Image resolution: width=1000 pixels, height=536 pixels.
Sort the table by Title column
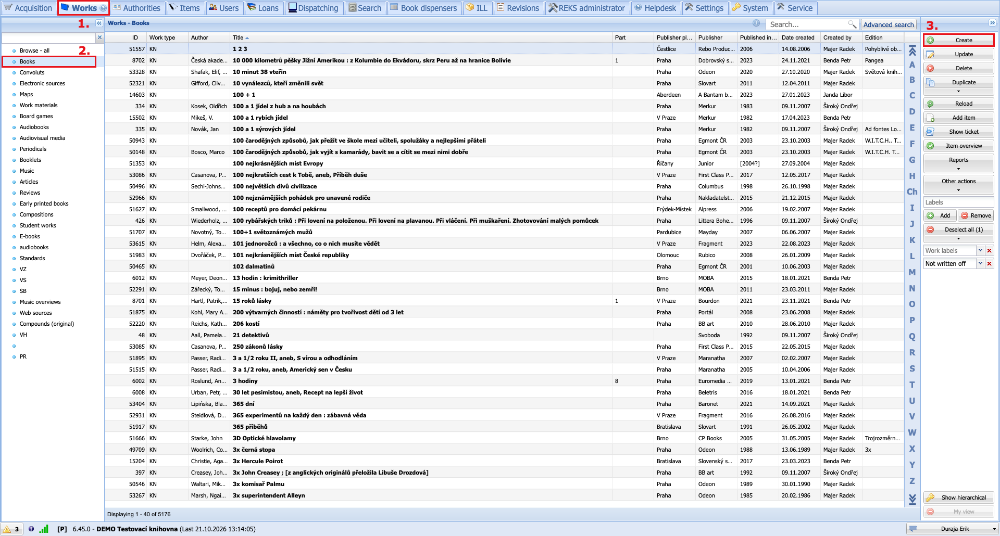point(421,38)
